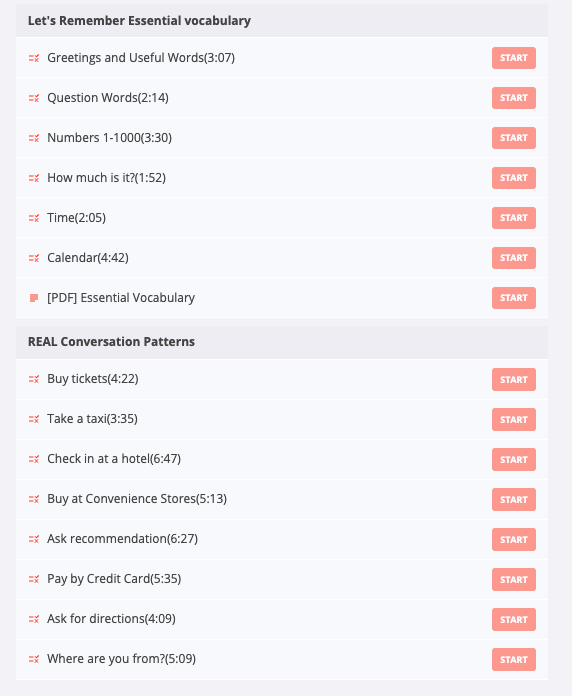This screenshot has width=572, height=696.
Task: Start the Time lesson
Action: pyautogui.click(x=513, y=218)
